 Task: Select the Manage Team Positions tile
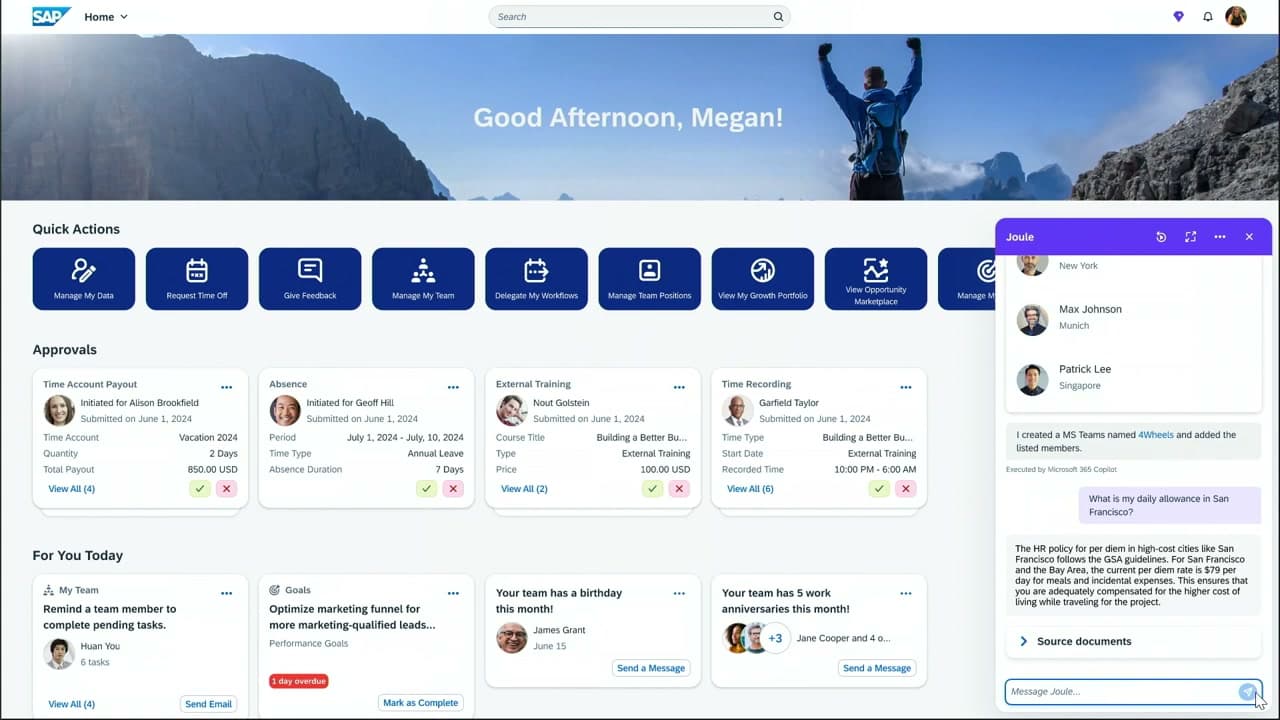[649, 279]
